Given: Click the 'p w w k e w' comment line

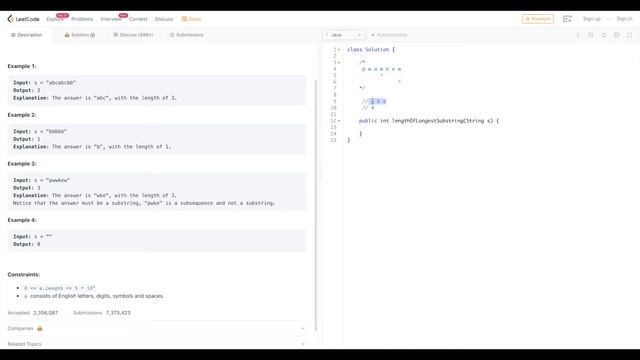Looking at the screenshot, I should [x=381, y=69].
